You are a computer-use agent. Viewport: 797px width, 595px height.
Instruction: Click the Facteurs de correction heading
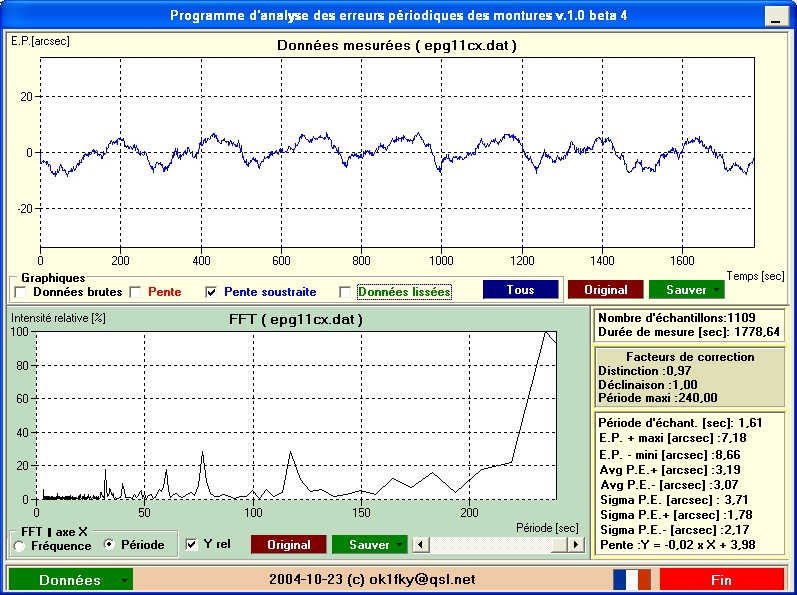690,357
